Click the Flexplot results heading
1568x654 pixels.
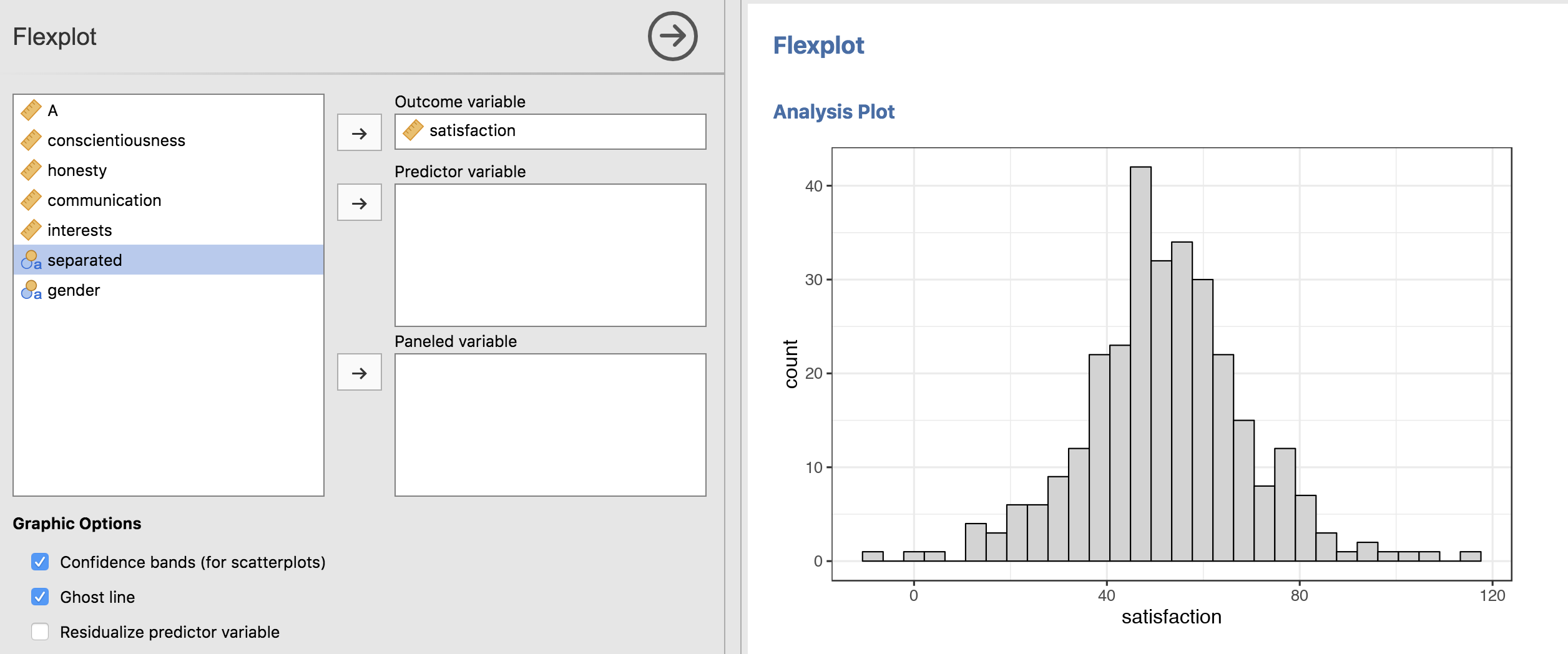point(818,46)
